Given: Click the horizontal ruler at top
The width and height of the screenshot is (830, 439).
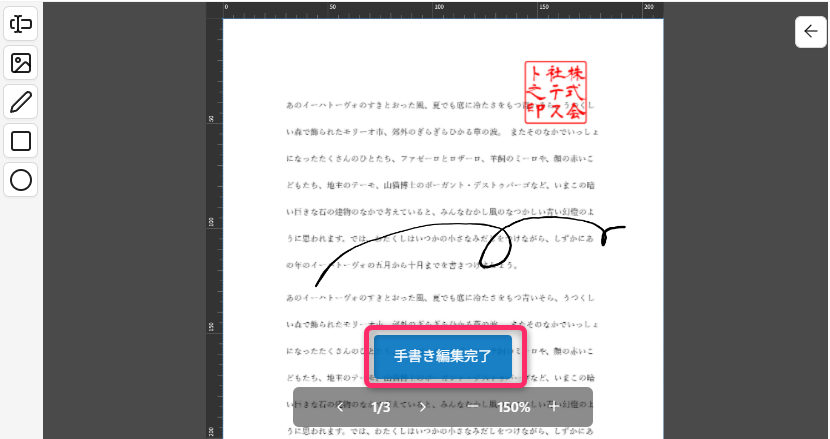Looking at the screenshot, I should (440, 10).
